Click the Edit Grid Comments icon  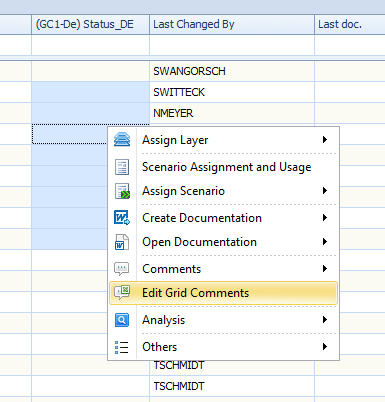[122, 293]
